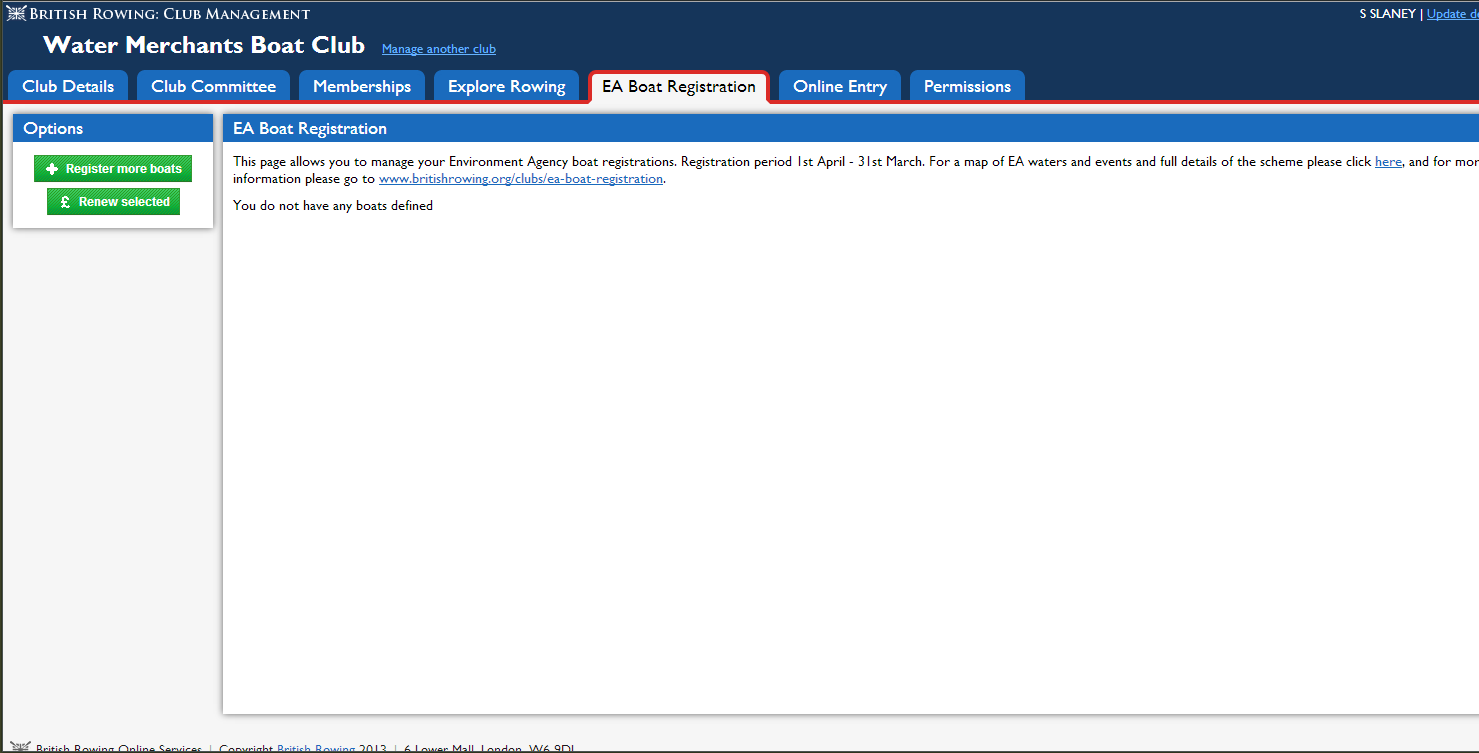Open the Club Details tab

[x=68, y=86]
